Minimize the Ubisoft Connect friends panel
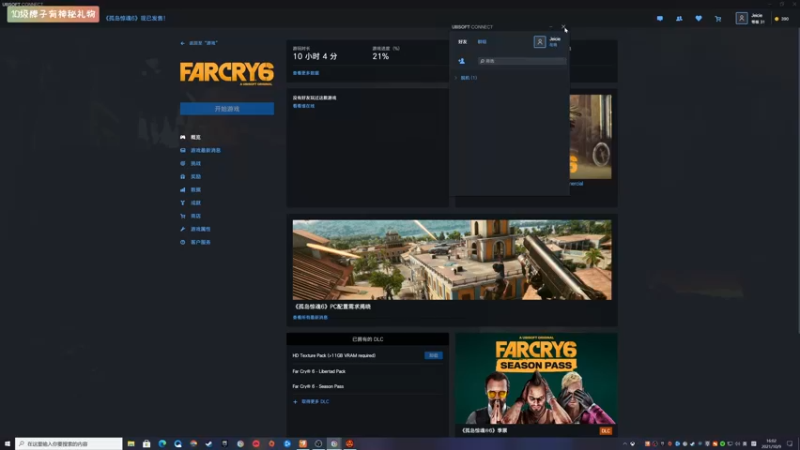The width and height of the screenshot is (800, 450). coord(551,27)
